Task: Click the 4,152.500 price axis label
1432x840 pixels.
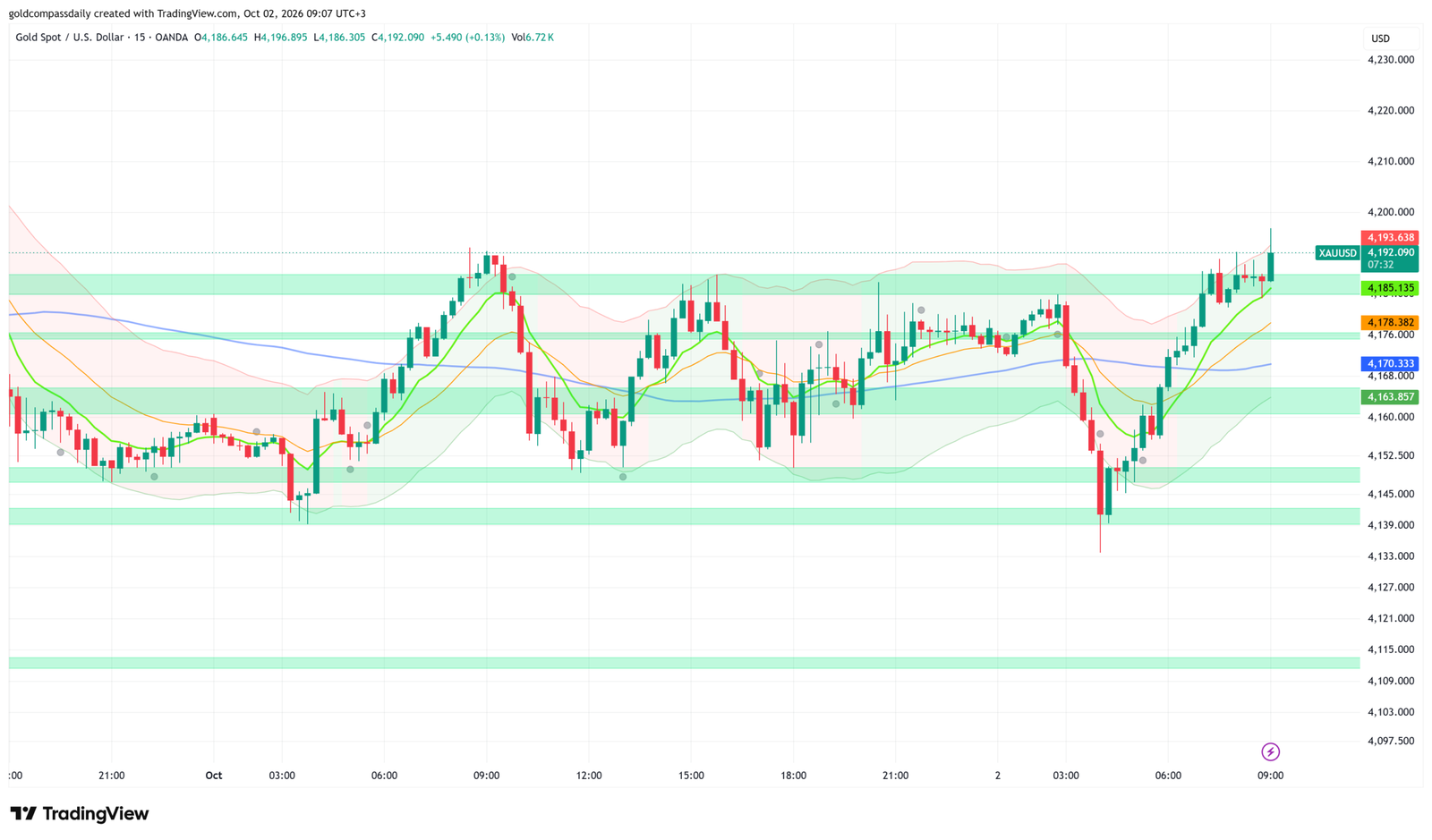Action: click(1391, 455)
